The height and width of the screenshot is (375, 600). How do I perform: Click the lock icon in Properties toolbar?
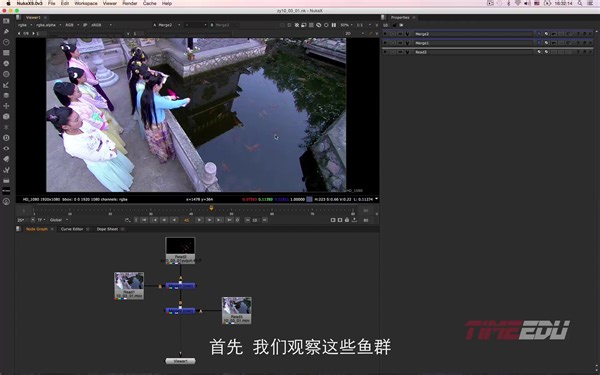point(395,25)
